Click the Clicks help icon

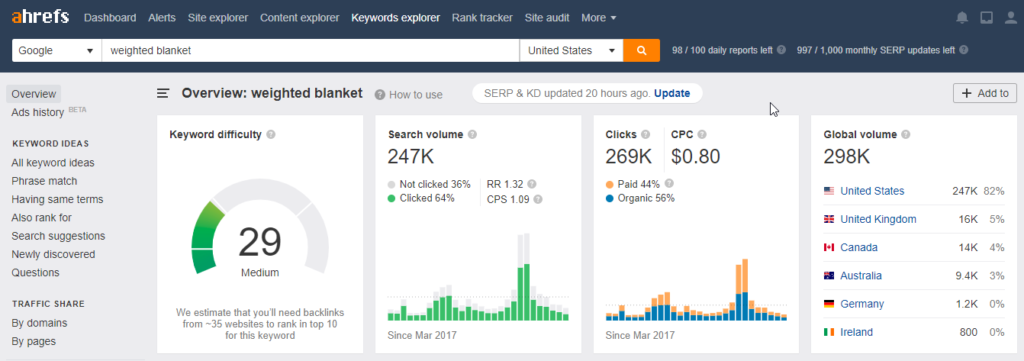(x=645, y=134)
